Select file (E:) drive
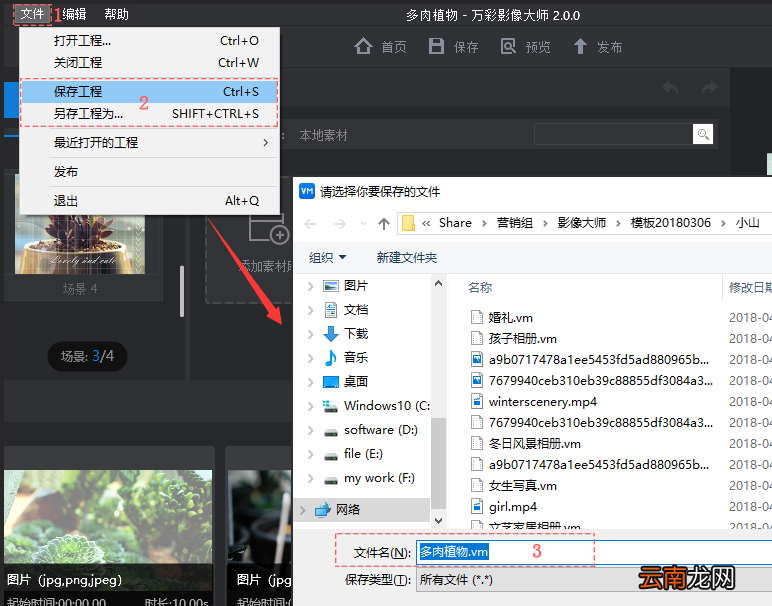The height and width of the screenshot is (606, 772). coord(363,453)
